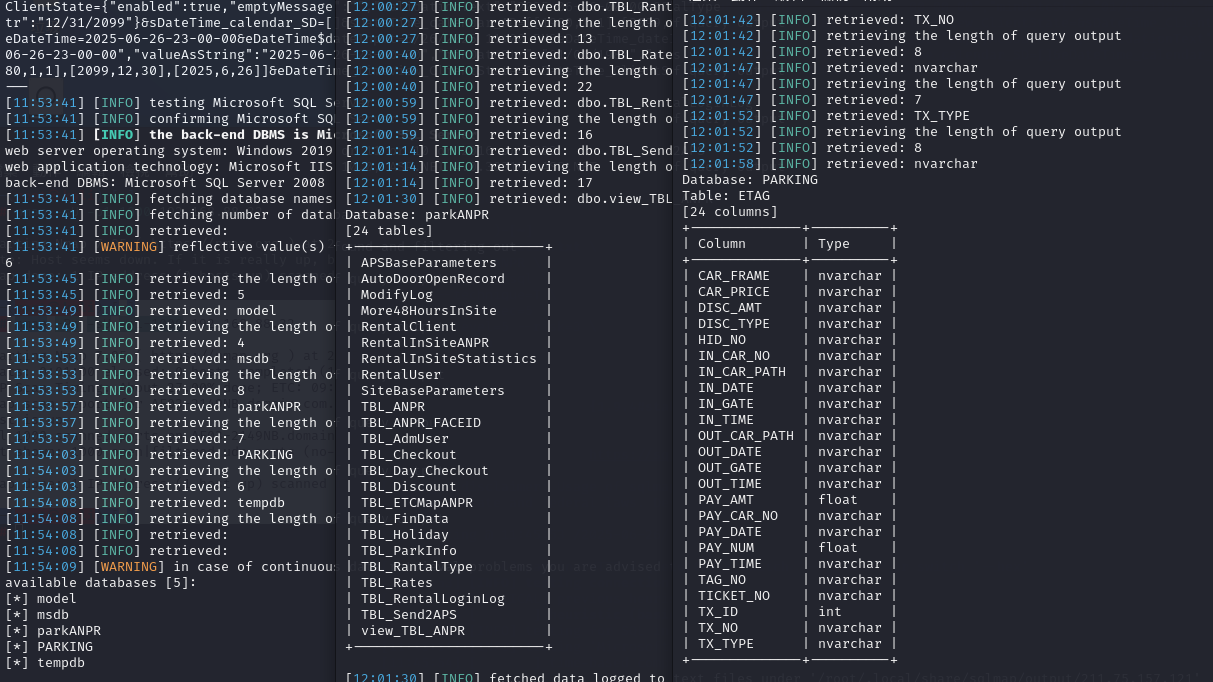Viewport: 1213px width, 682px height.
Task: Select 'More48HoursInSite' table name
Action: 429,311
